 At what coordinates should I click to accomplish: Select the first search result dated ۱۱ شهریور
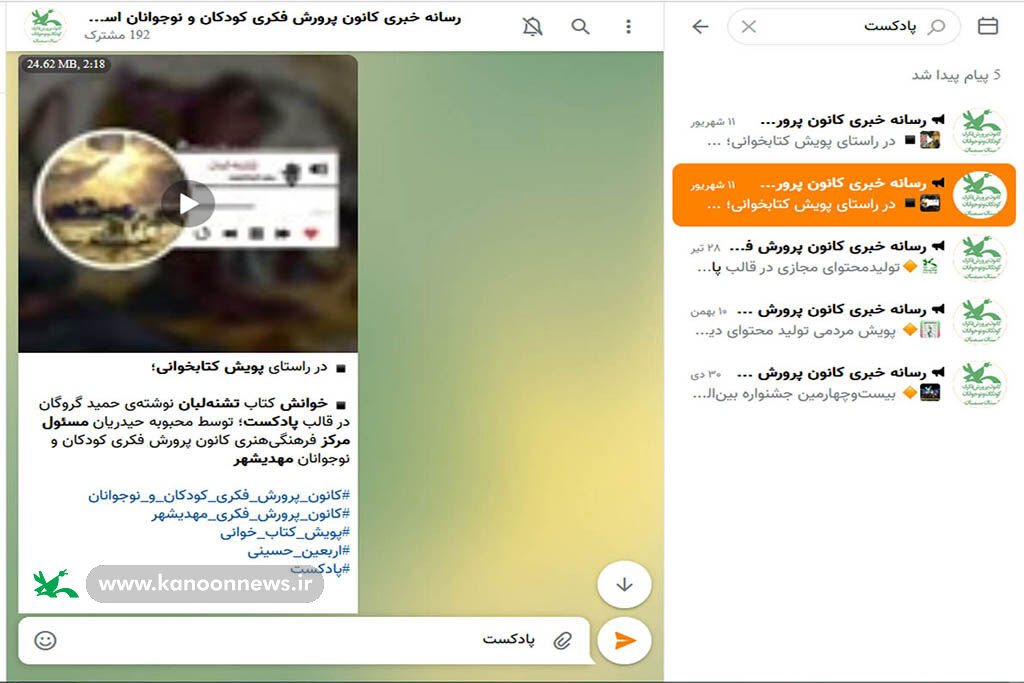[845, 131]
